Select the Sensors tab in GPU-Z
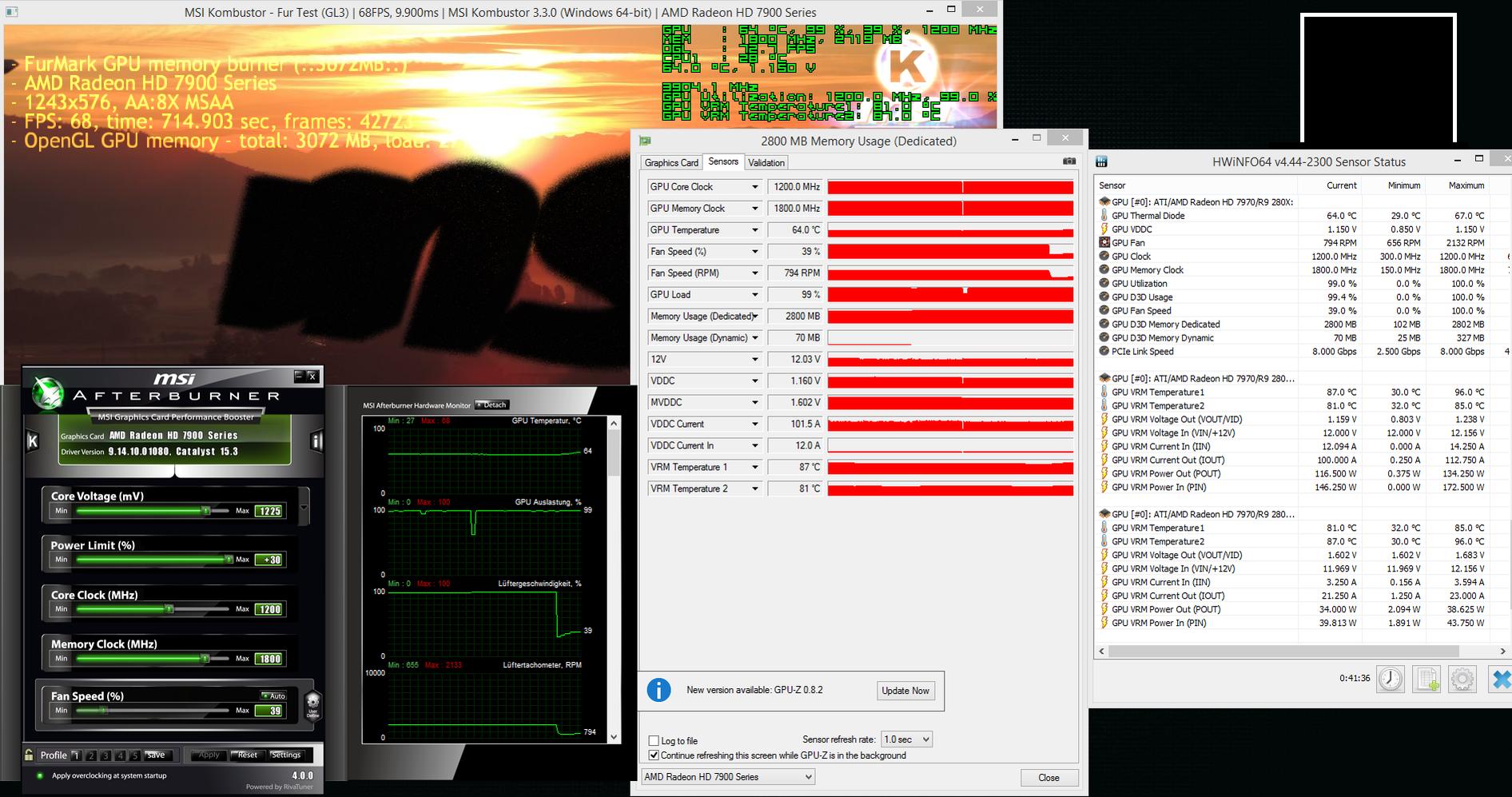The width and height of the screenshot is (1512, 797). coord(723,161)
